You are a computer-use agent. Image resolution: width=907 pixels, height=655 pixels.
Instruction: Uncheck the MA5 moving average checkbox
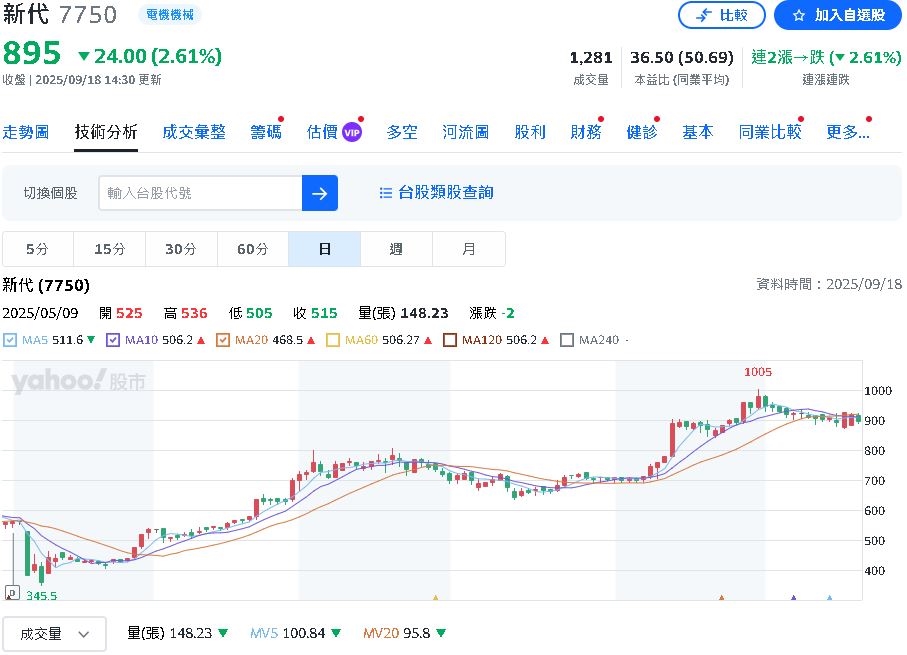pos(9,339)
